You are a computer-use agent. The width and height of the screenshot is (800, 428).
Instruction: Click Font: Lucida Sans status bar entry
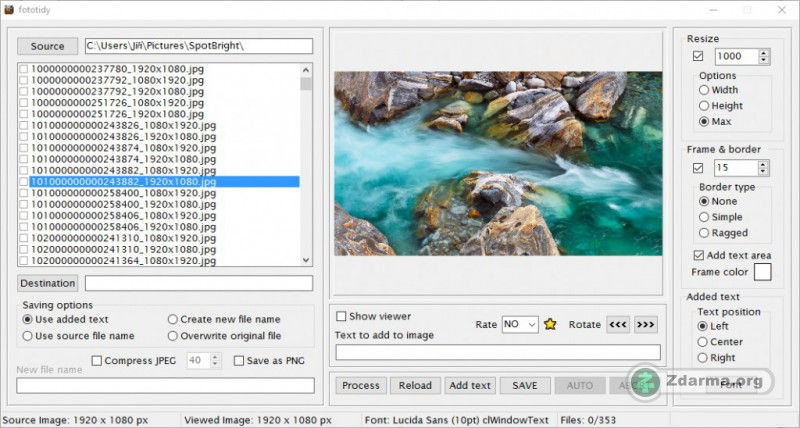click(457, 421)
